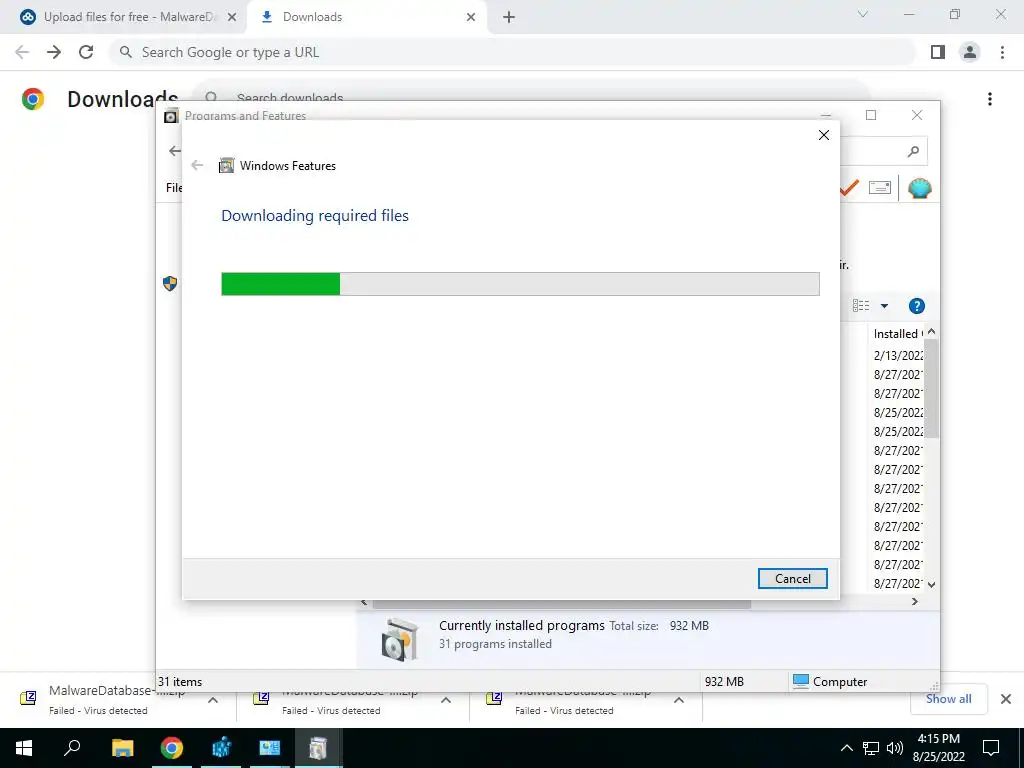Maximize the Programs and Features window
This screenshot has height=768, width=1024.
[871, 115]
